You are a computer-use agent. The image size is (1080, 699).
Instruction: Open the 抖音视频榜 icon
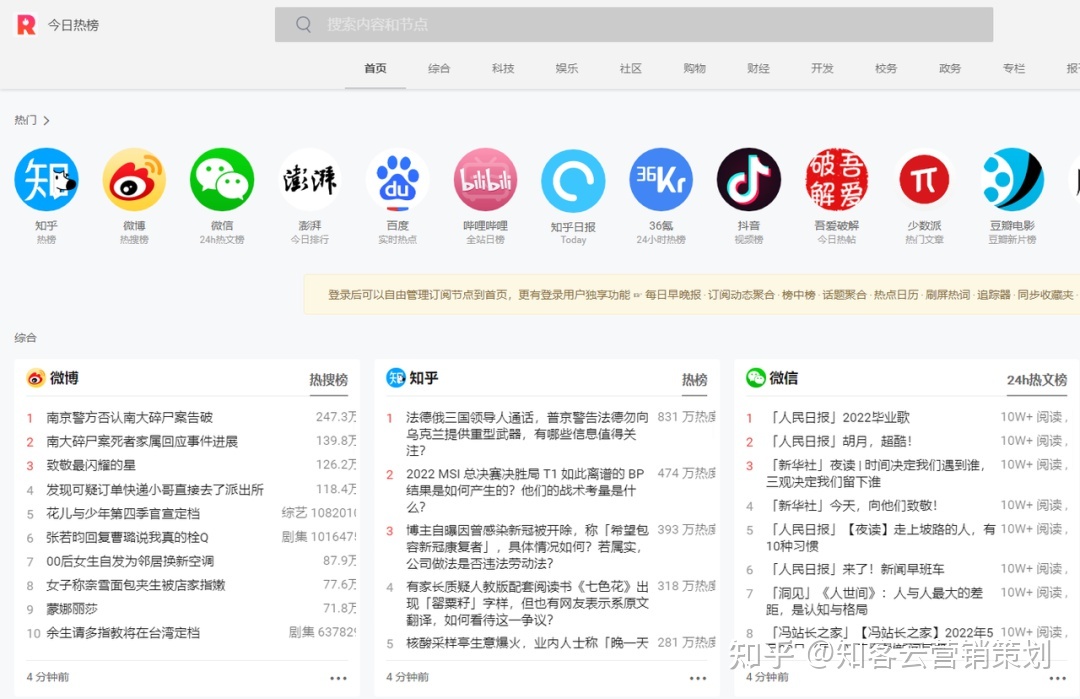(x=749, y=181)
